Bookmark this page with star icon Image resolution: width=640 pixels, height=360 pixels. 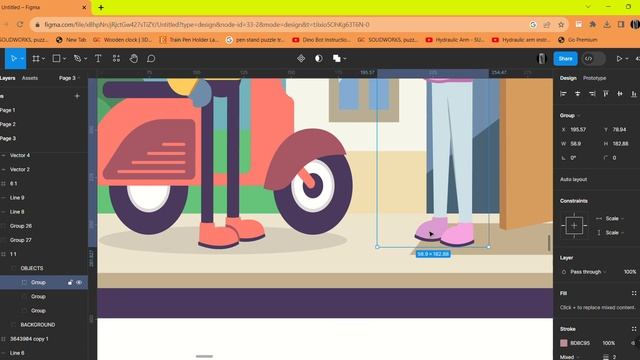(561, 24)
